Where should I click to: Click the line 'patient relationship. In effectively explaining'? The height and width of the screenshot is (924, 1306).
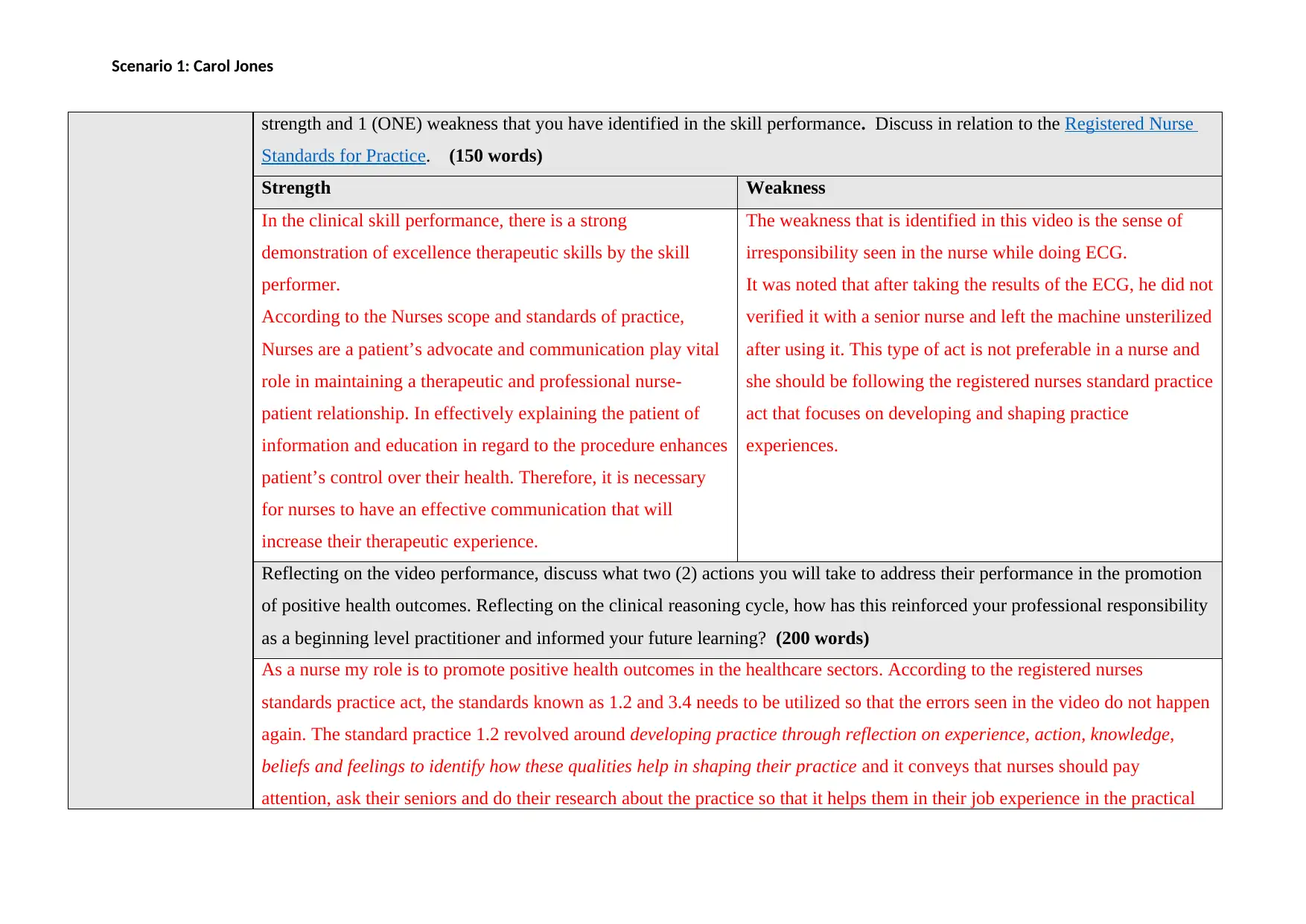480,413
